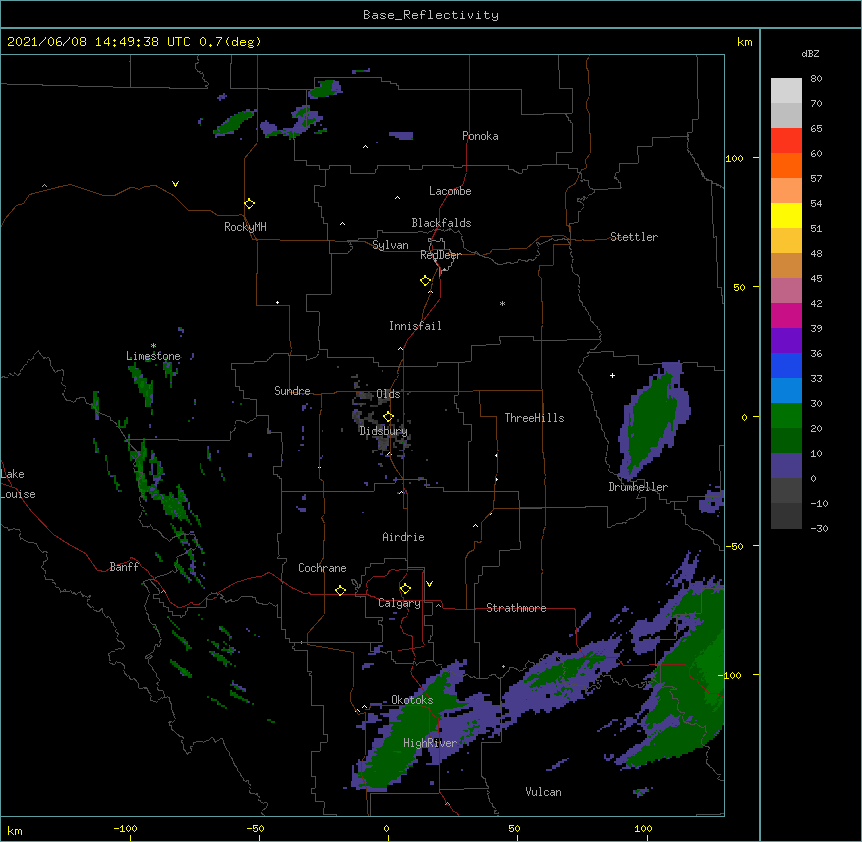Viewport: 862px width, 842px height.
Task: Click the Okotoks town label
Action: click(x=412, y=700)
